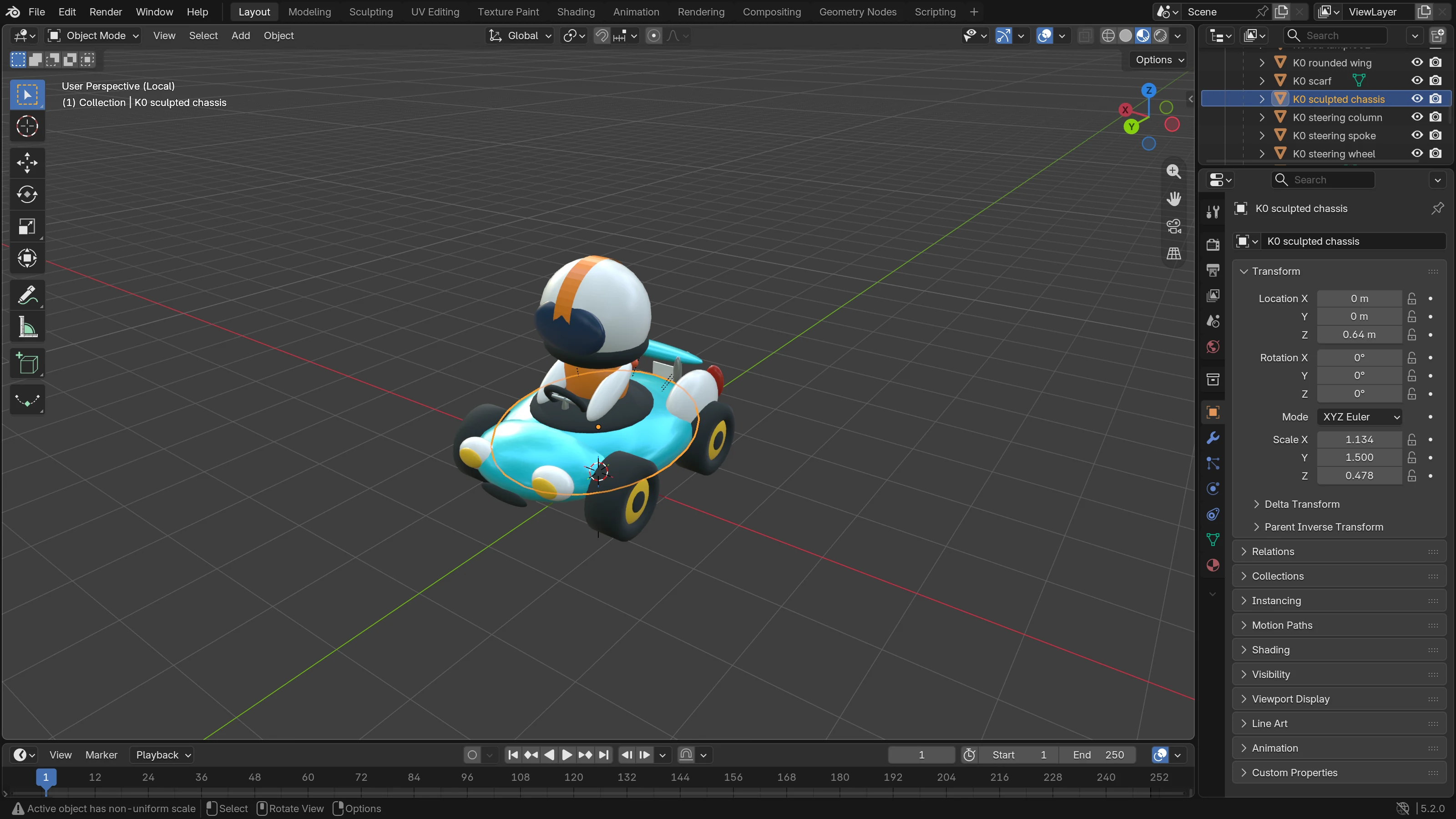Image resolution: width=1456 pixels, height=819 pixels.
Task: Toggle camera view with camera gizmo
Action: (1174, 226)
